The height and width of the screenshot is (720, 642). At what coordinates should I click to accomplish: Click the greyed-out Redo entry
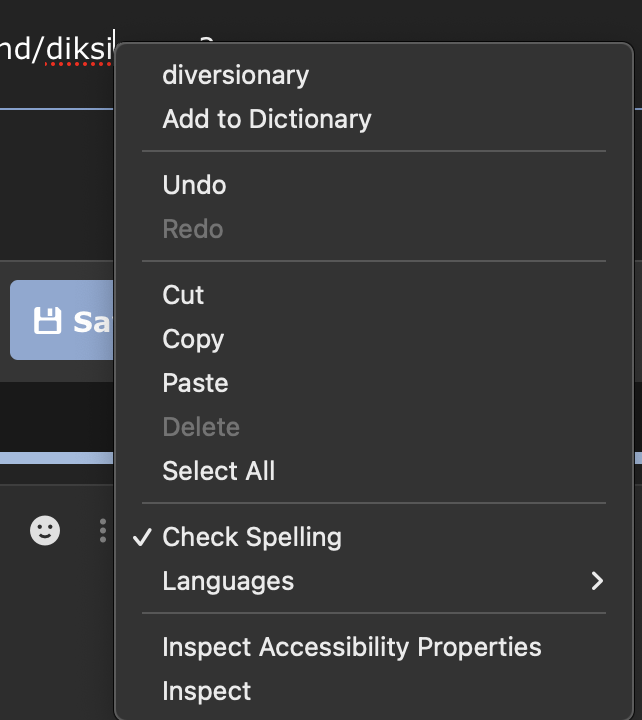(x=192, y=229)
